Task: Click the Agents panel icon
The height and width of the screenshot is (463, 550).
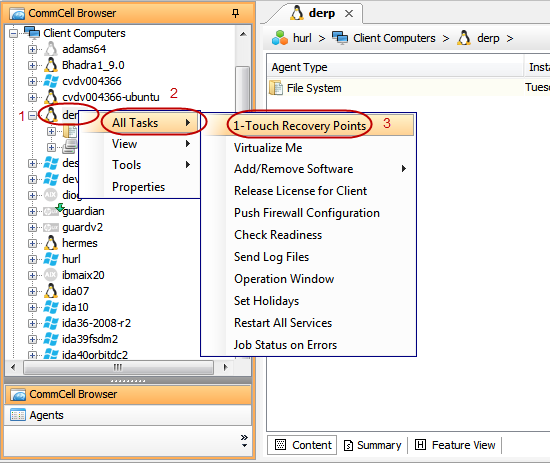Action: coord(18,415)
